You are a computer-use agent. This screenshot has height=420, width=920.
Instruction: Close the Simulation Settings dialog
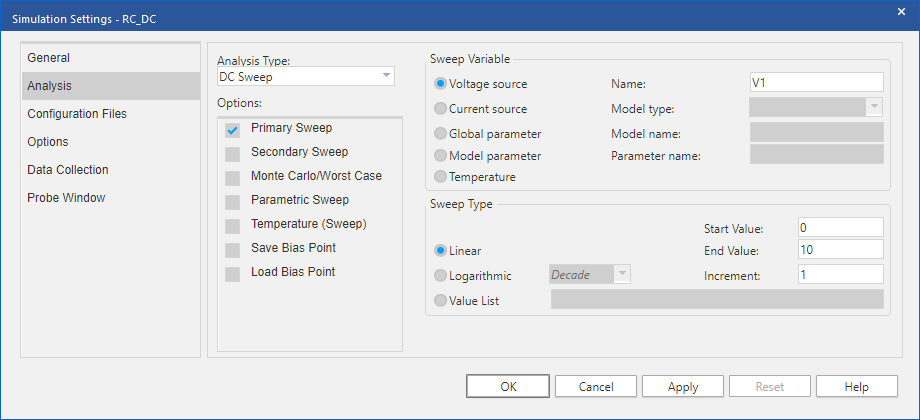tap(901, 11)
